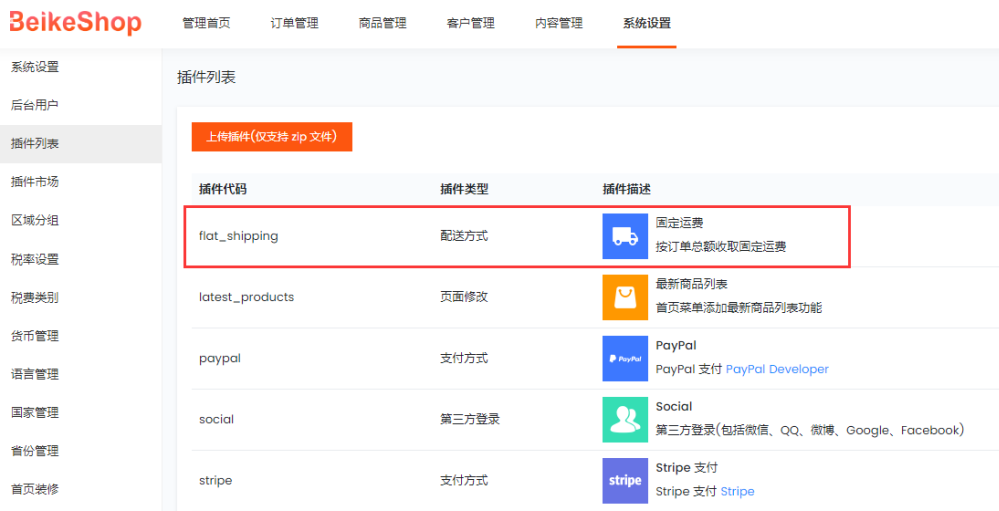
Task: Click the Social plugin users icon
Action: click(x=625, y=419)
